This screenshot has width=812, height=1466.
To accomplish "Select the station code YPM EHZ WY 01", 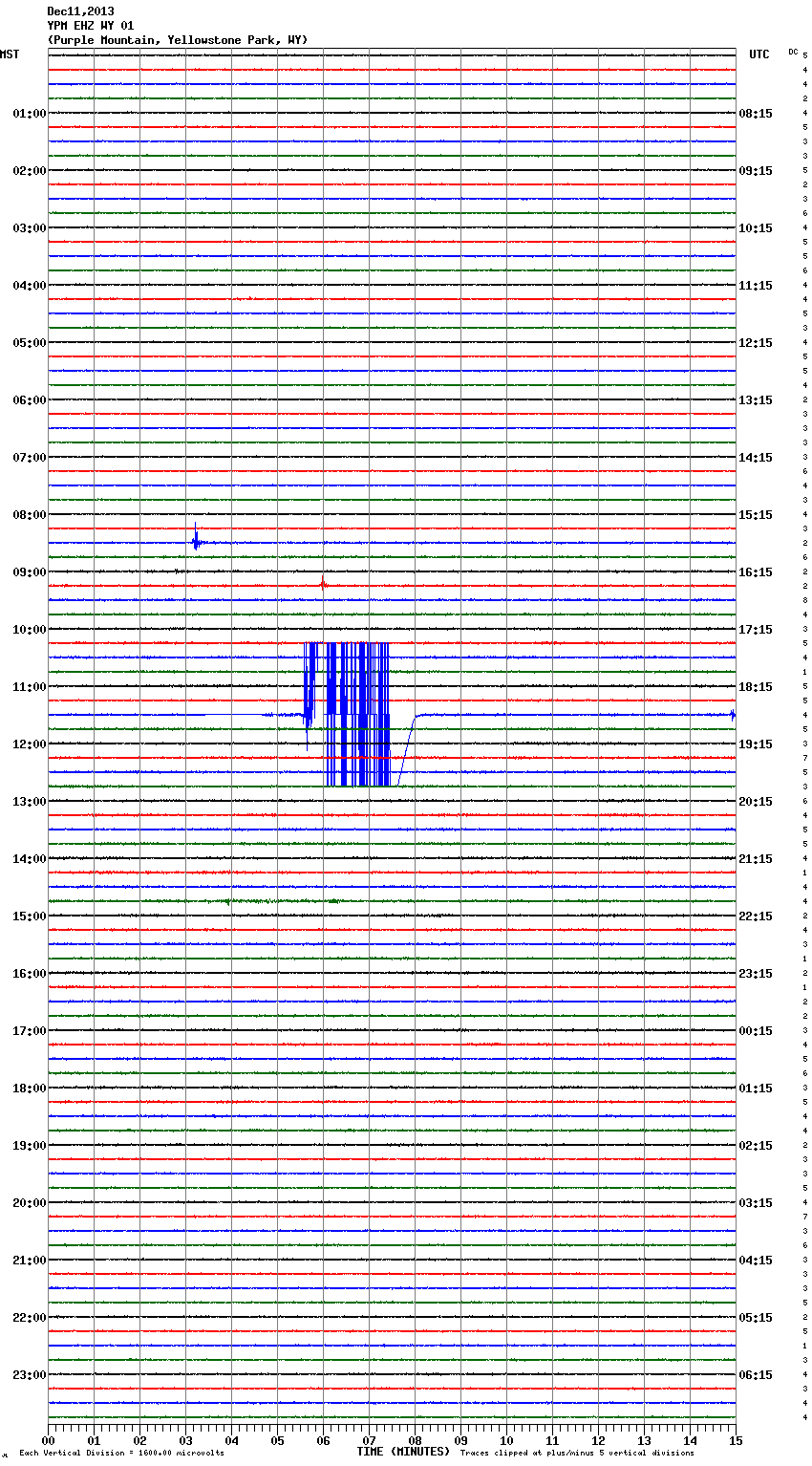I will tap(90, 26).
